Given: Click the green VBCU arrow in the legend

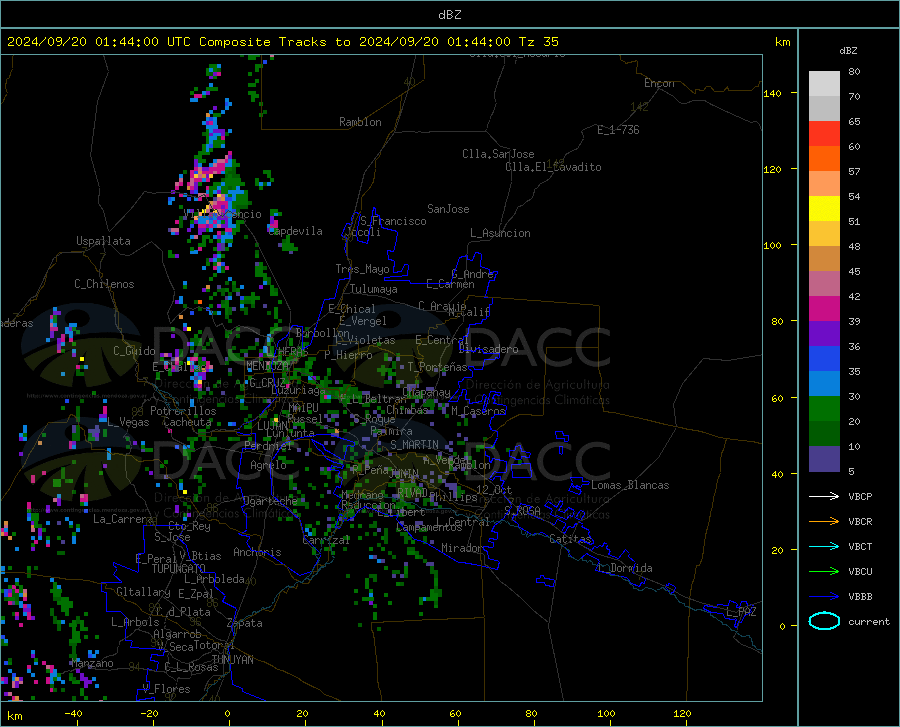Looking at the screenshot, I should coord(824,572).
